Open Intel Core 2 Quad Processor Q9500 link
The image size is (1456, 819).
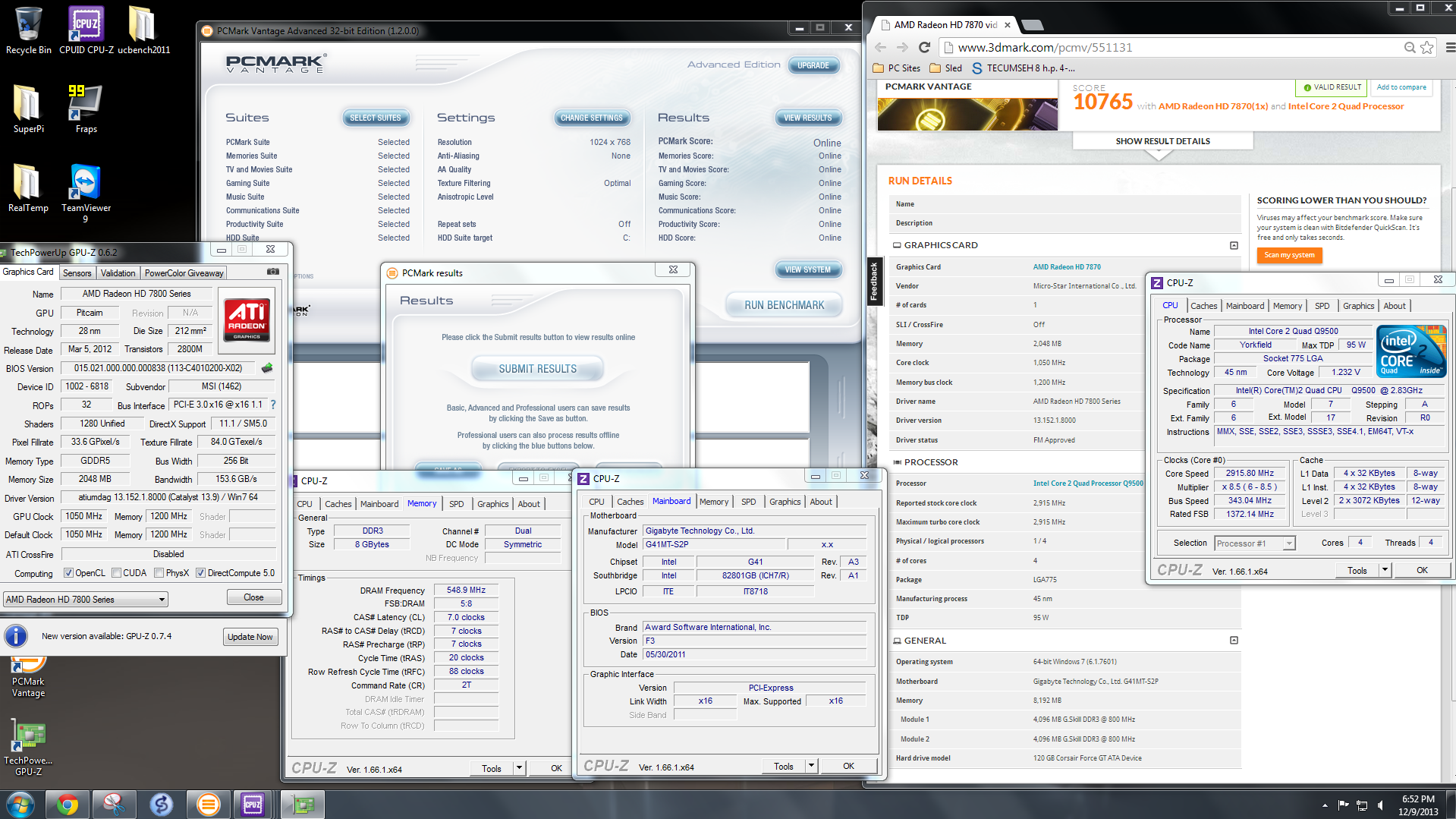pyautogui.click(x=1087, y=484)
